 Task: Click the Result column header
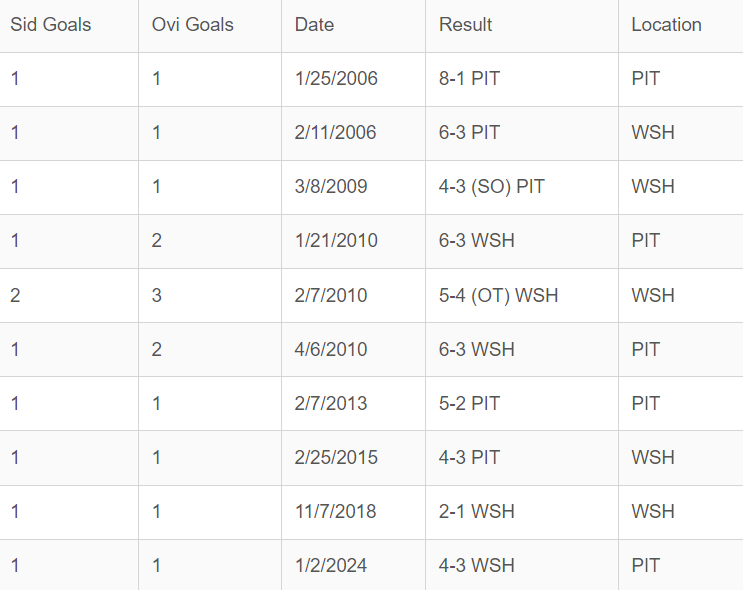tap(465, 25)
